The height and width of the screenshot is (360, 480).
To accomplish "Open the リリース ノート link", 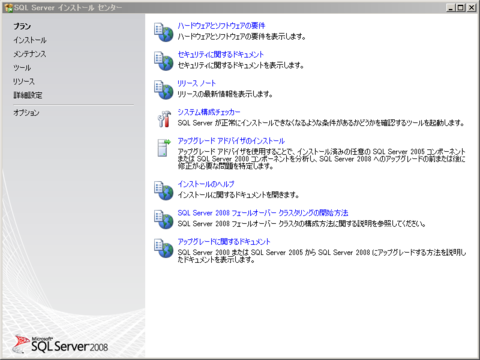I will [196, 83].
